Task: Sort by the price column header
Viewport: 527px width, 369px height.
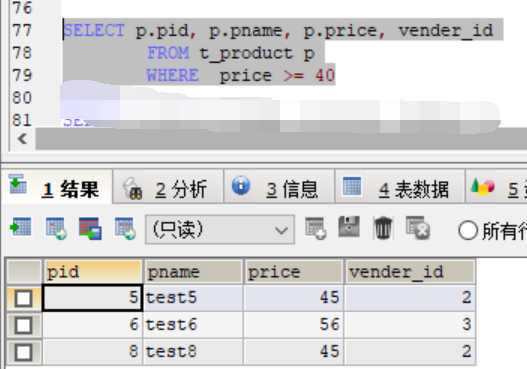Action: [x=293, y=271]
